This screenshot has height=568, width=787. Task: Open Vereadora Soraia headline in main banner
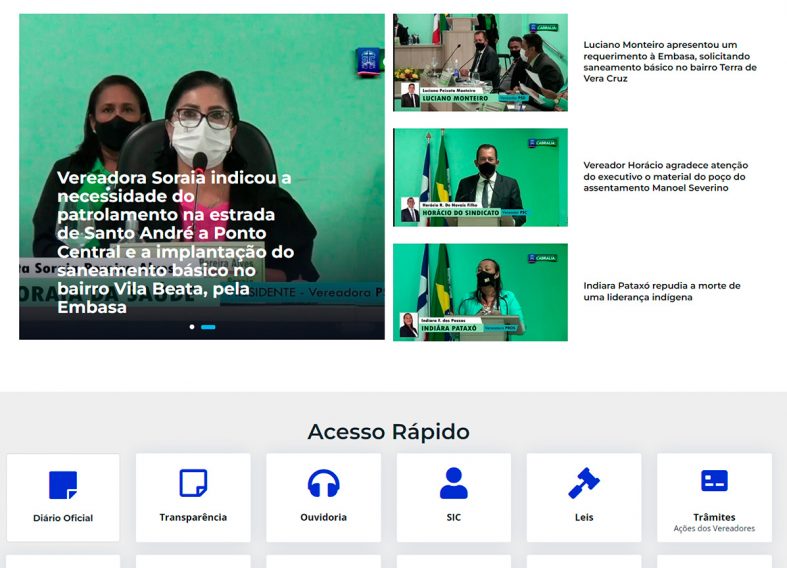click(x=175, y=242)
